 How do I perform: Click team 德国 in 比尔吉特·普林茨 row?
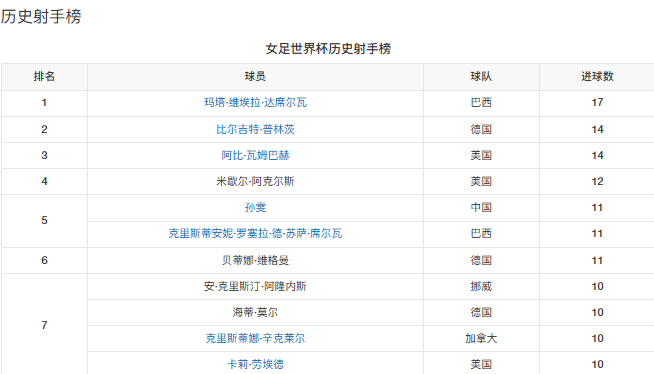[481, 129]
